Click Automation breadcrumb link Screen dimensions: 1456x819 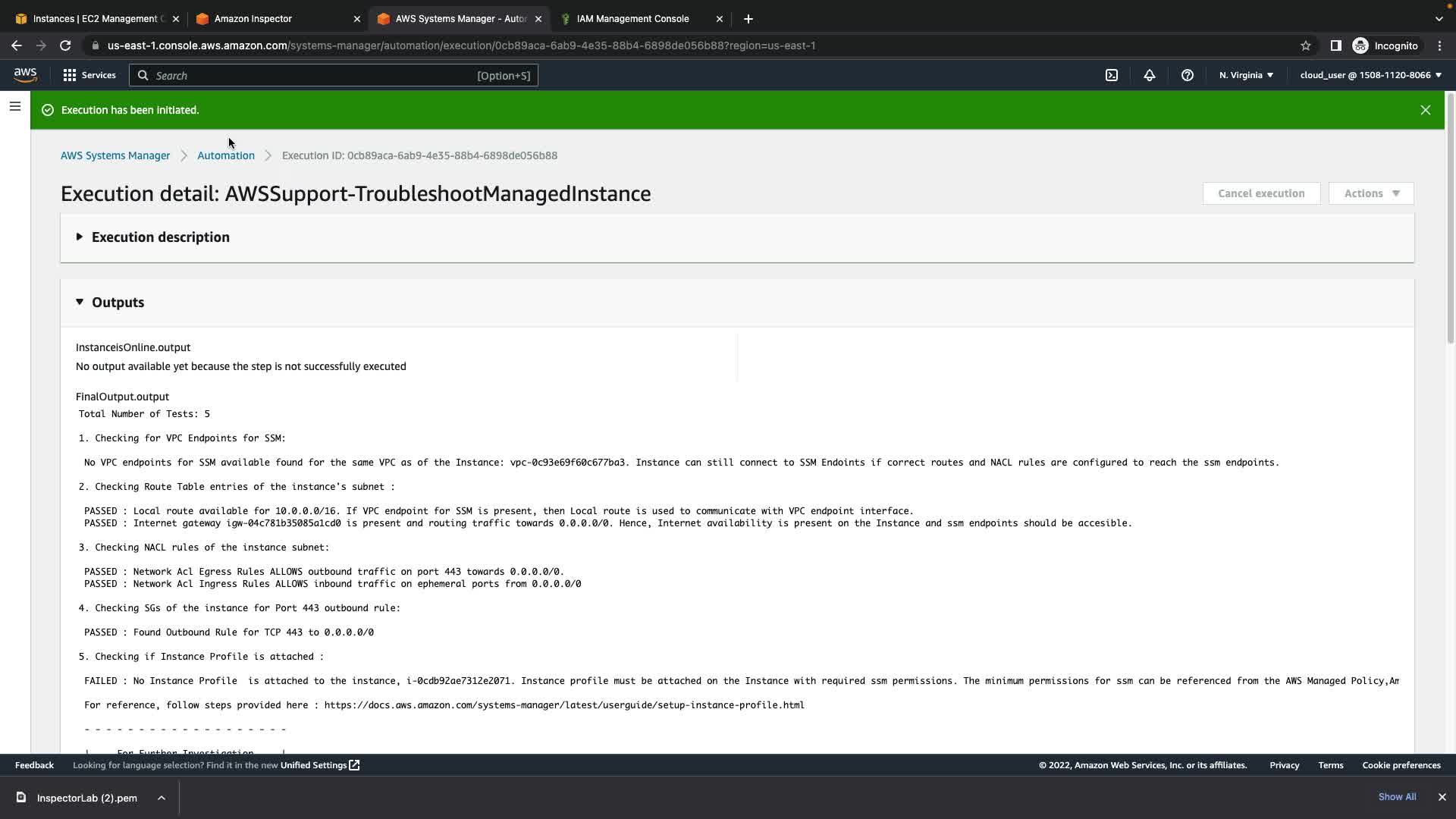coord(225,155)
